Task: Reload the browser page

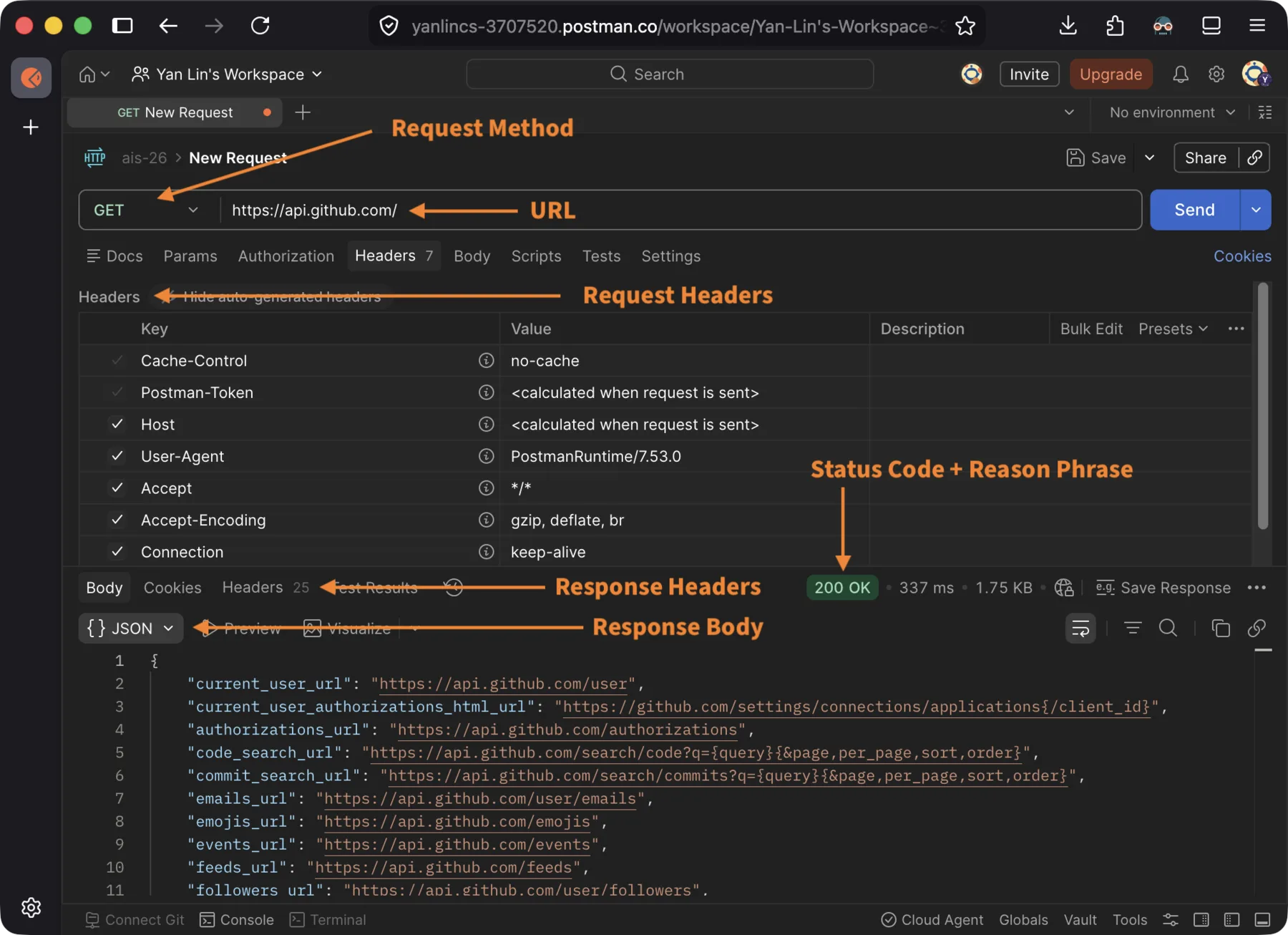Action: [x=260, y=26]
